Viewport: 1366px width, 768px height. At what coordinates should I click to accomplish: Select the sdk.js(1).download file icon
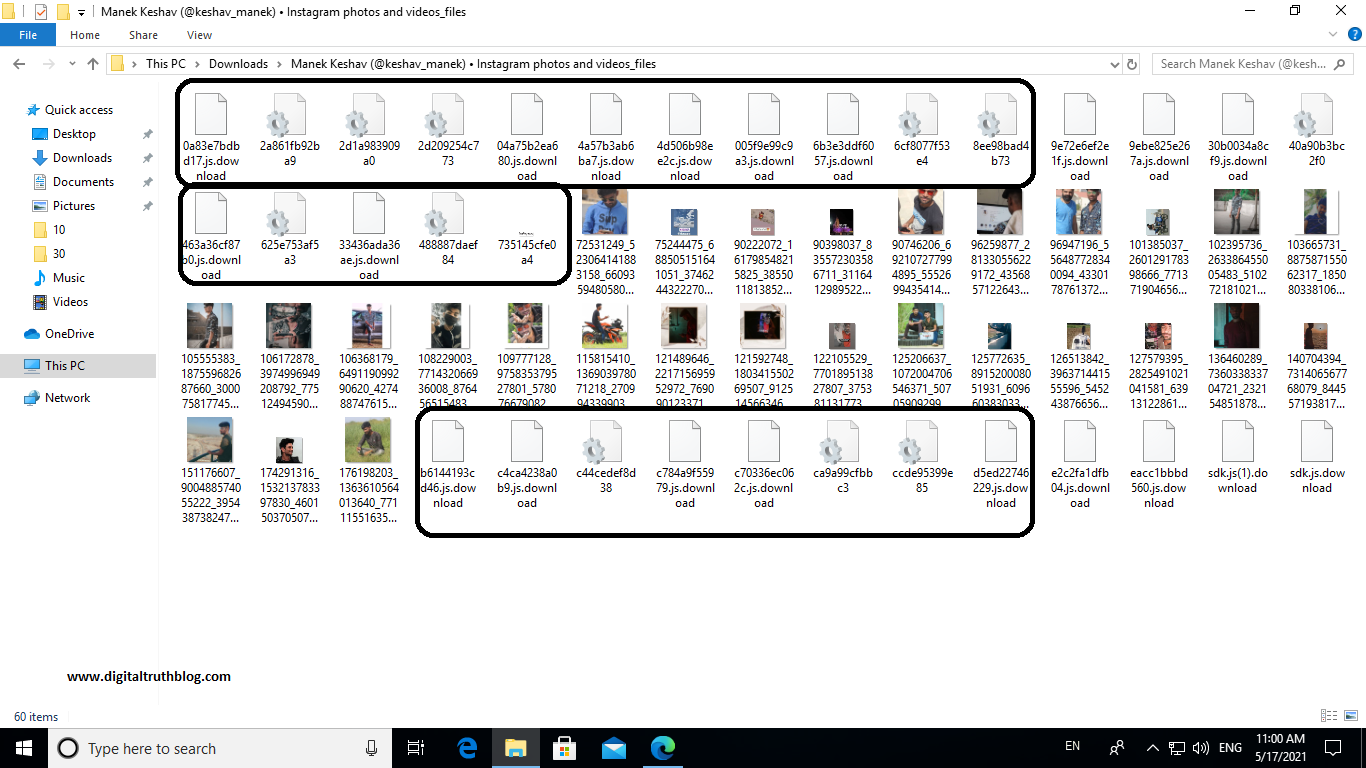(x=1237, y=442)
